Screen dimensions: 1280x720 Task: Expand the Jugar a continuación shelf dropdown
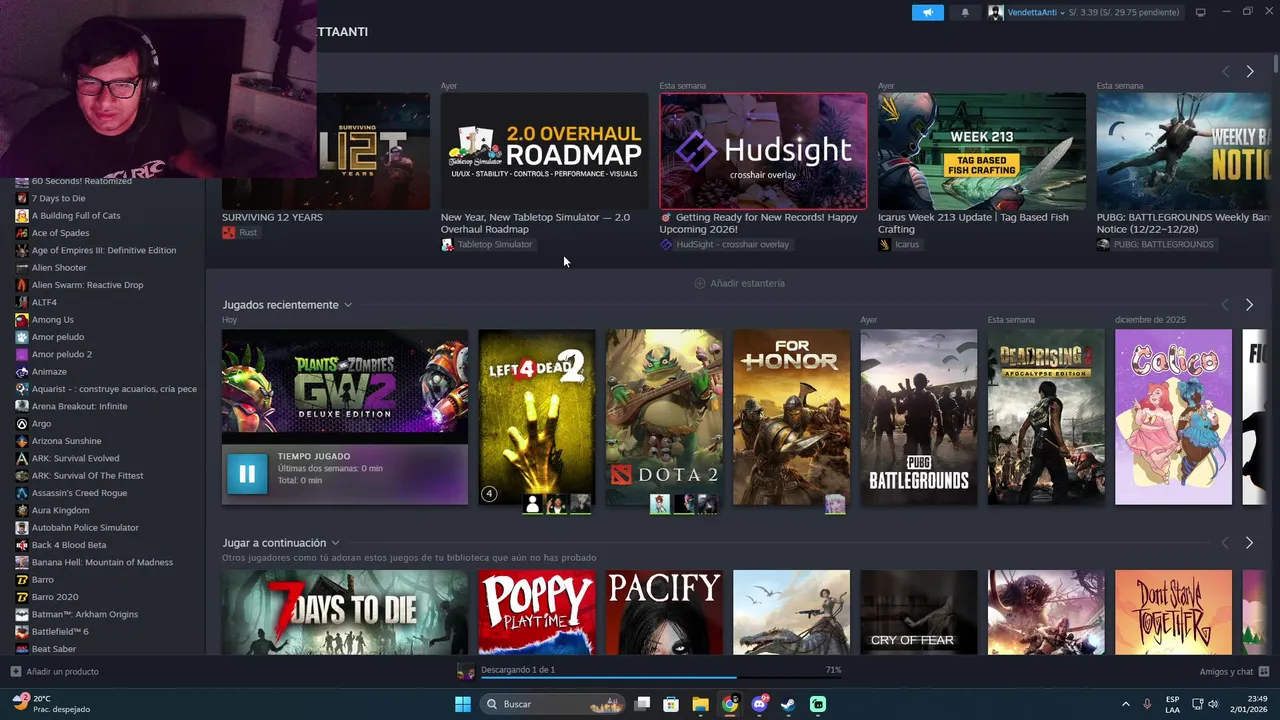tap(335, 543)
